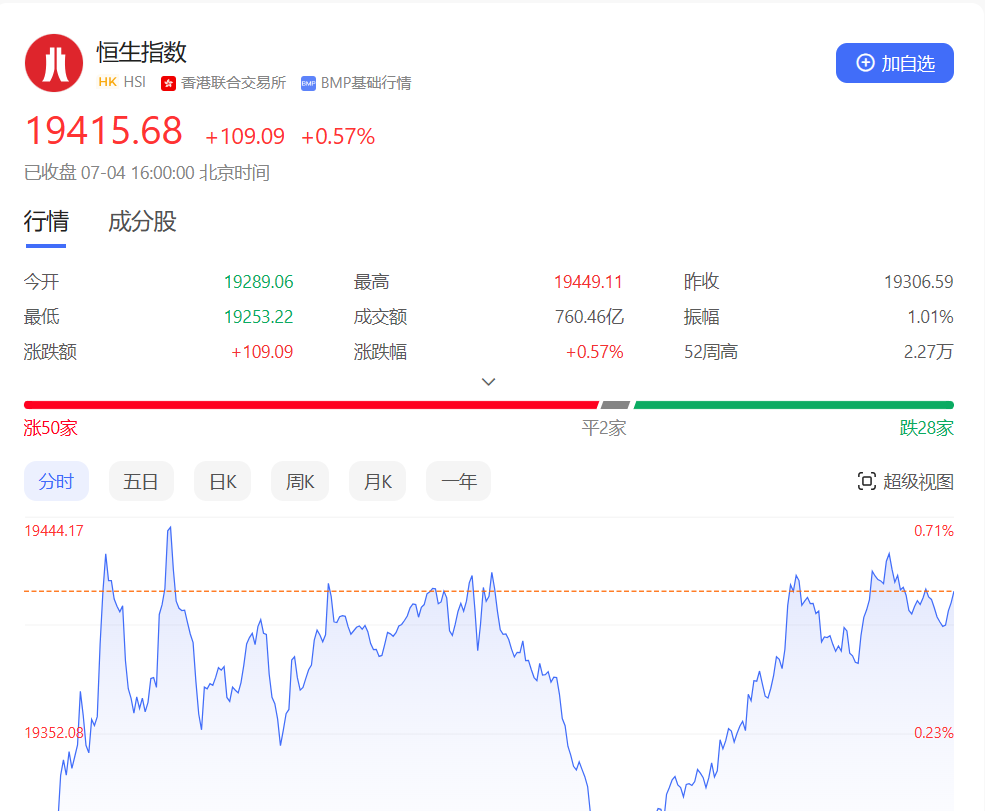Click the Hang Seng Index red logo

tap(54, 63)
